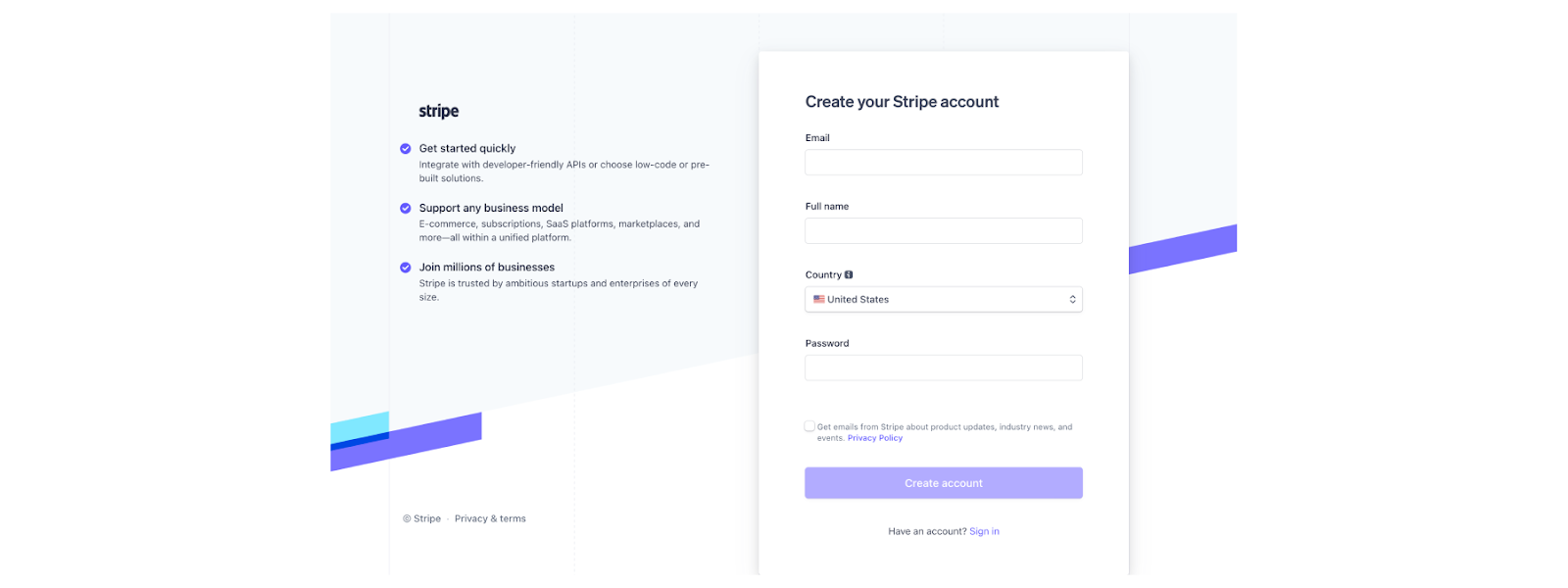The image size is (1568, 588).
Task: Open the Privacy Policy link
Action: 874,438
